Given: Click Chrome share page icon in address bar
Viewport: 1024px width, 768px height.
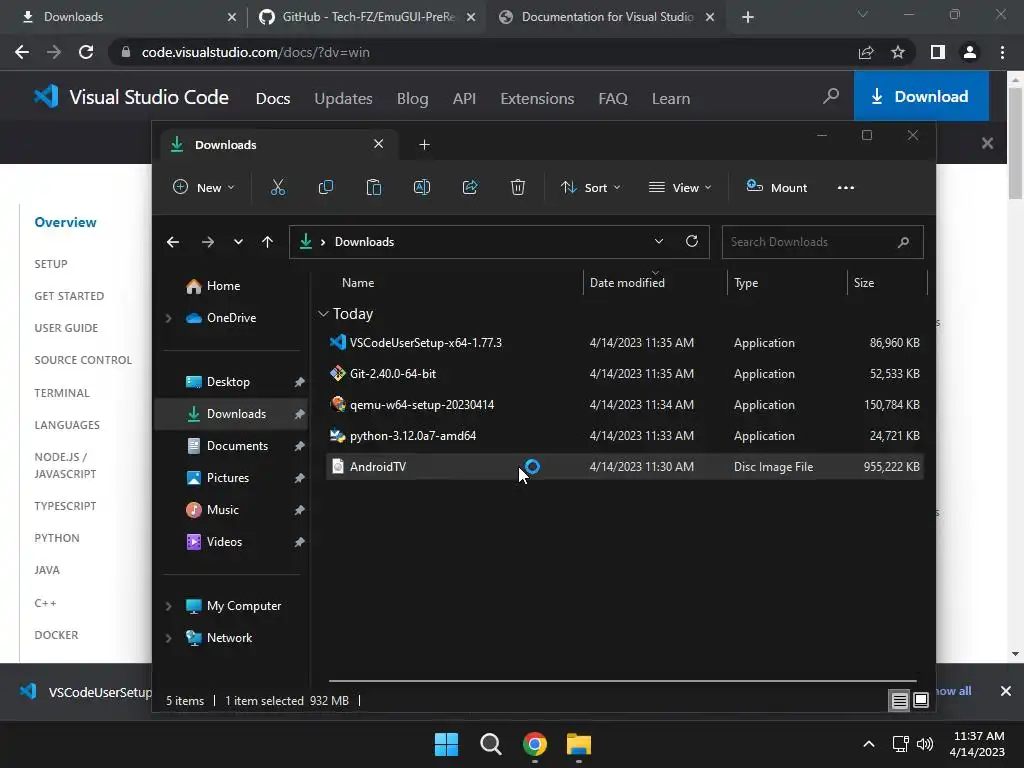Looking at the screenshot, I should click(866, 52).
